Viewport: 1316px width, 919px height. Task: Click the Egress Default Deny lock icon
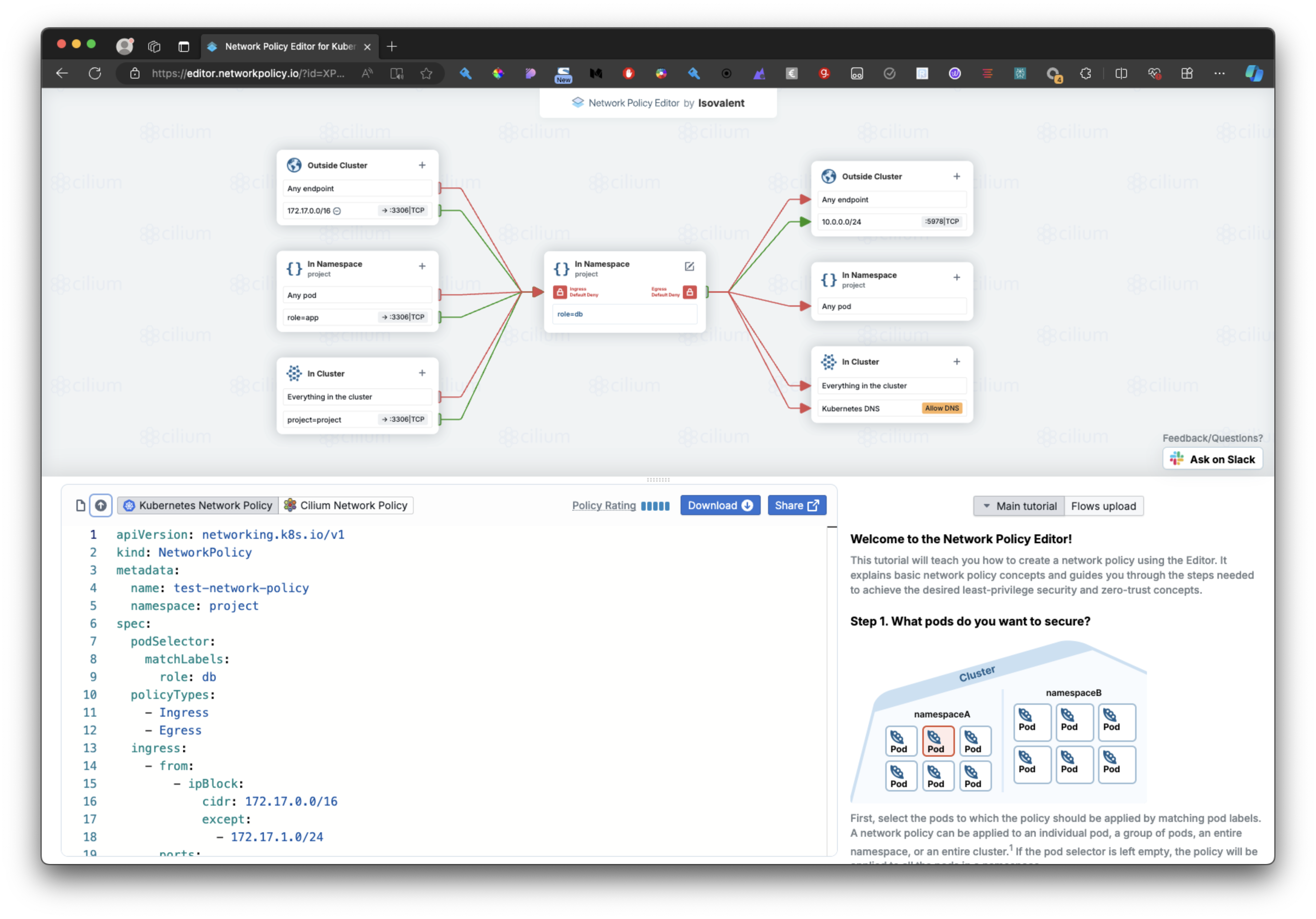tap(690, 292)
